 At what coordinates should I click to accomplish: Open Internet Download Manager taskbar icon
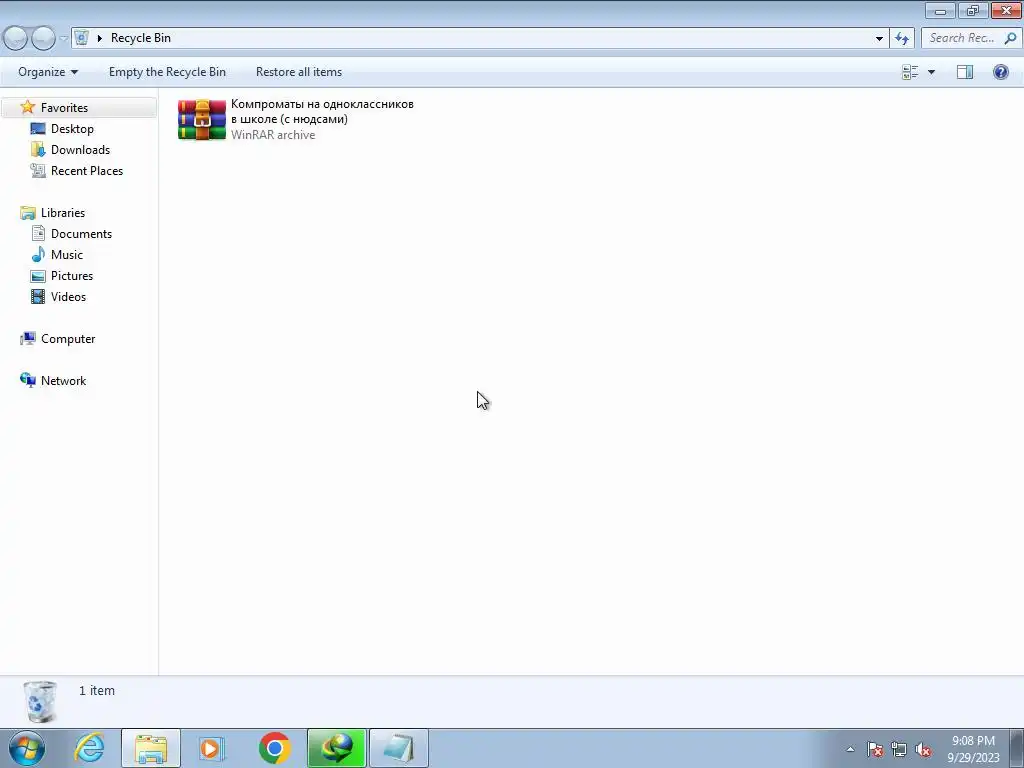(x=336, y=748)
